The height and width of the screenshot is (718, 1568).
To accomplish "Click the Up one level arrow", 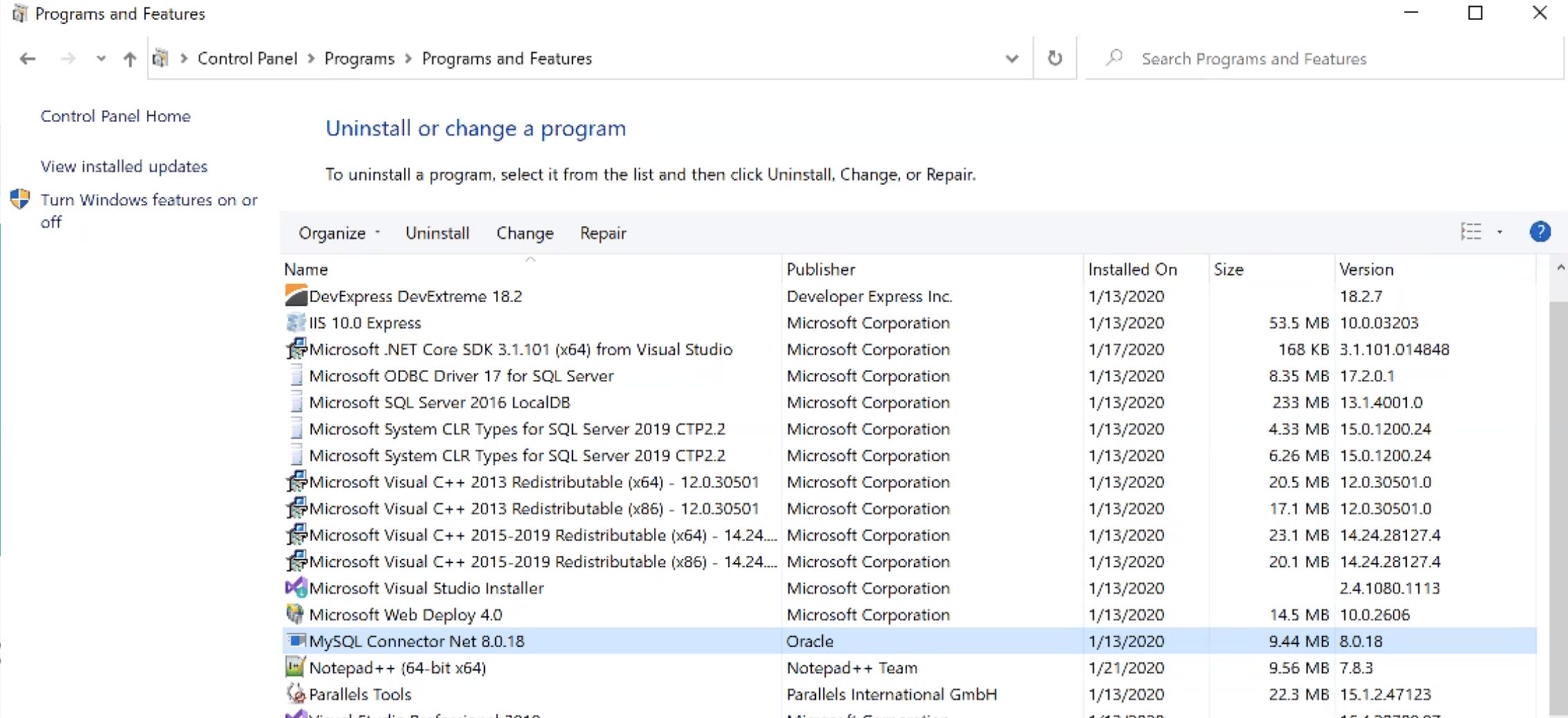I will [x=130, y=59].
